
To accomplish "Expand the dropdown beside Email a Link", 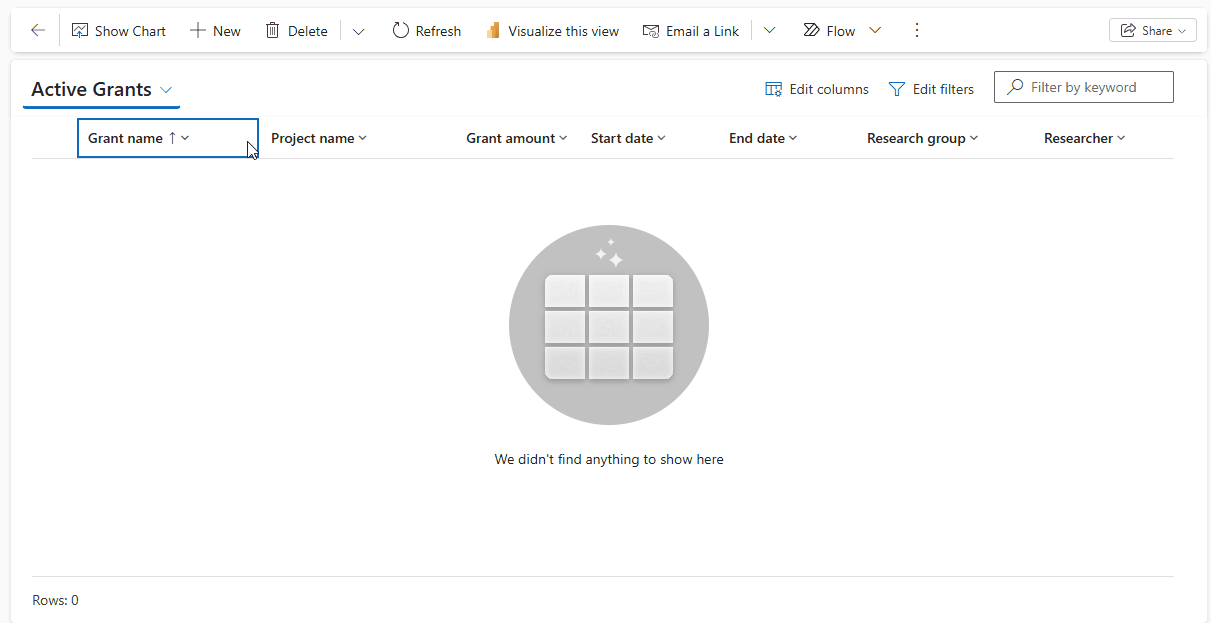I will 769,31.
